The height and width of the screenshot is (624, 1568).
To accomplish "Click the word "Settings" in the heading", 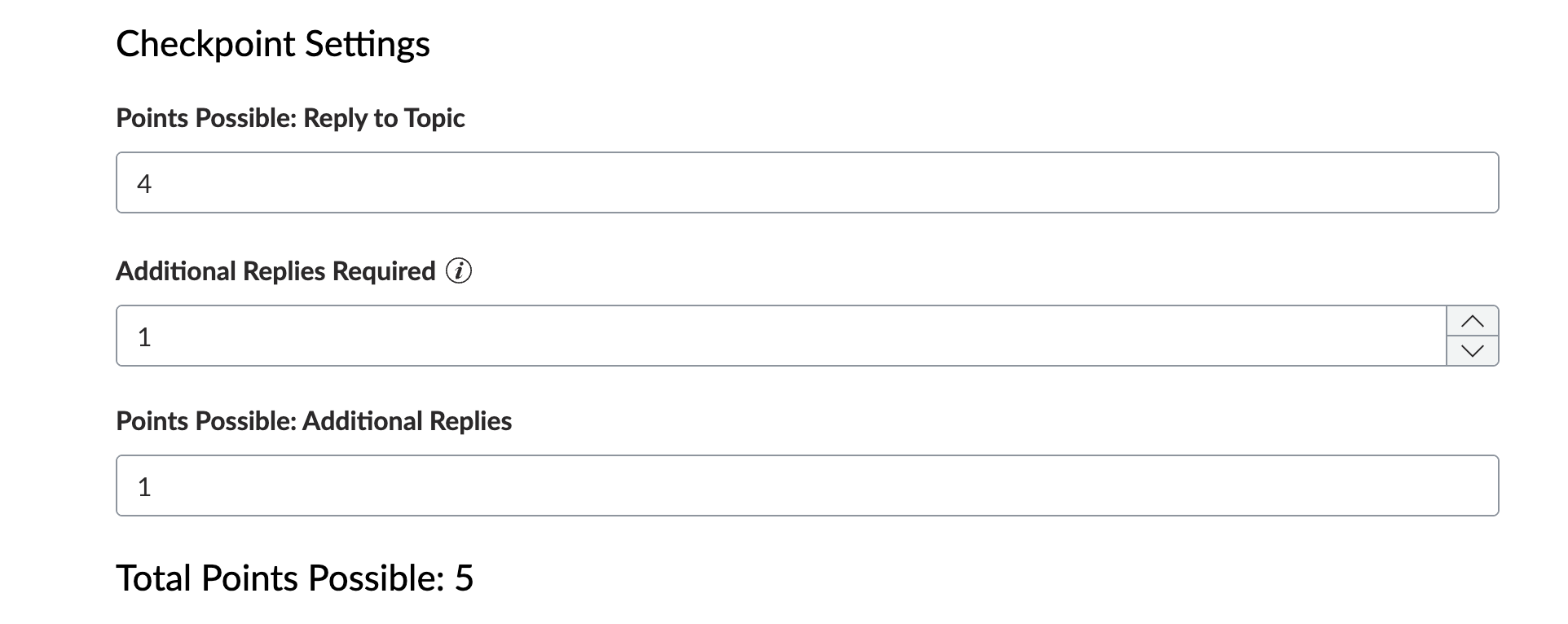I will pos(368,44).
